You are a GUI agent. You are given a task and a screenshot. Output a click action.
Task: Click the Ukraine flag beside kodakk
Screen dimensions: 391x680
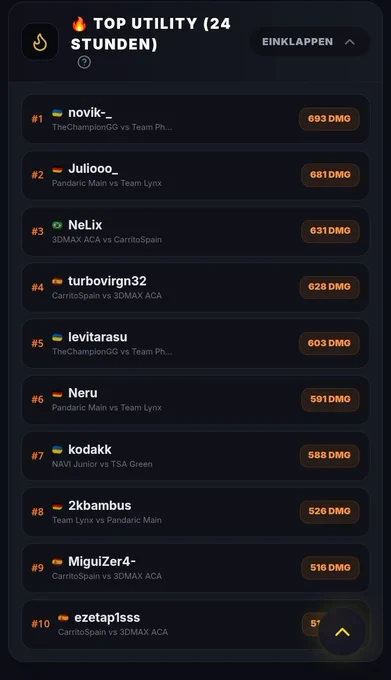(57, 450)
